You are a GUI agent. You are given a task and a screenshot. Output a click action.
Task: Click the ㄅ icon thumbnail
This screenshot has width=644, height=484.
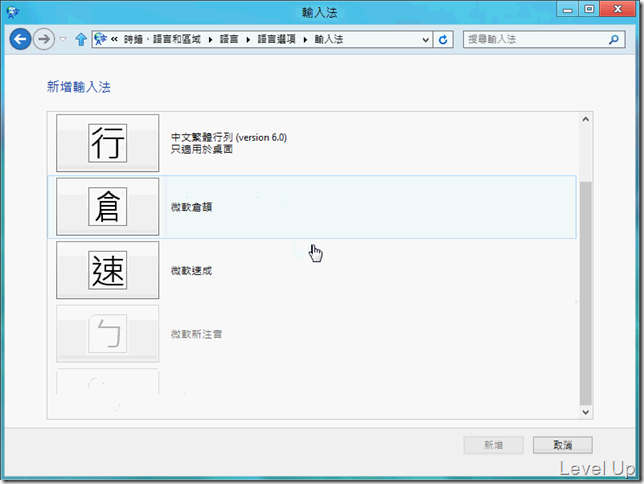tap(108, 334)
